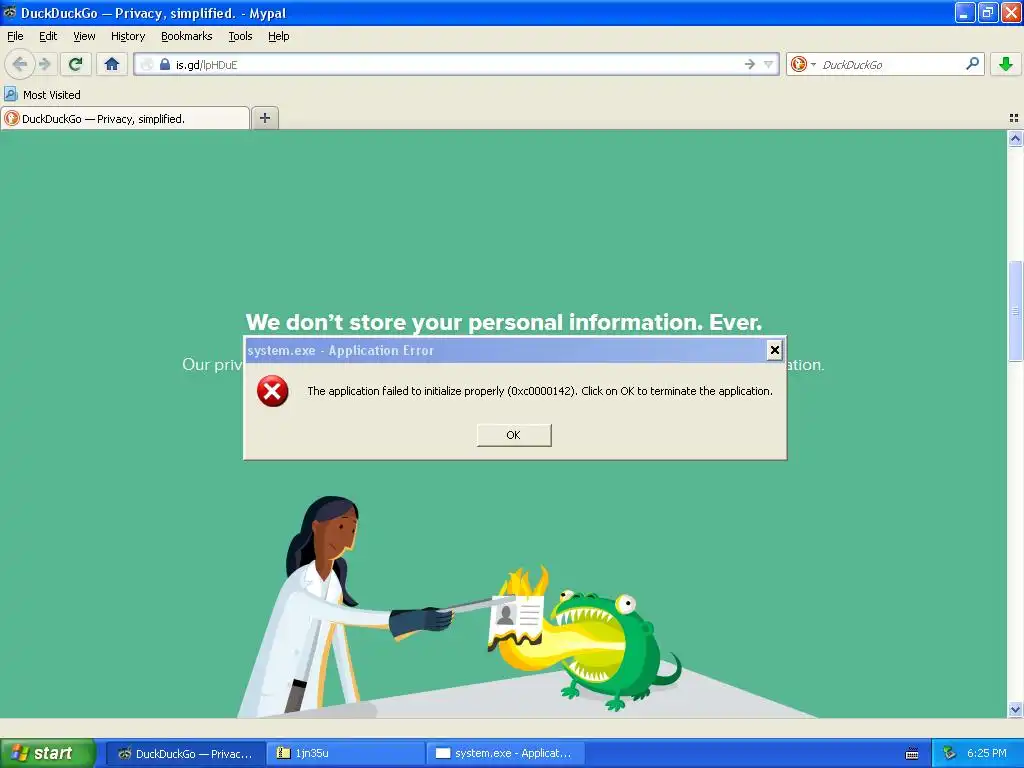This screenshot has height=768, width=1024.
Task: Open the View menu
Action: (x=84, y=36)
